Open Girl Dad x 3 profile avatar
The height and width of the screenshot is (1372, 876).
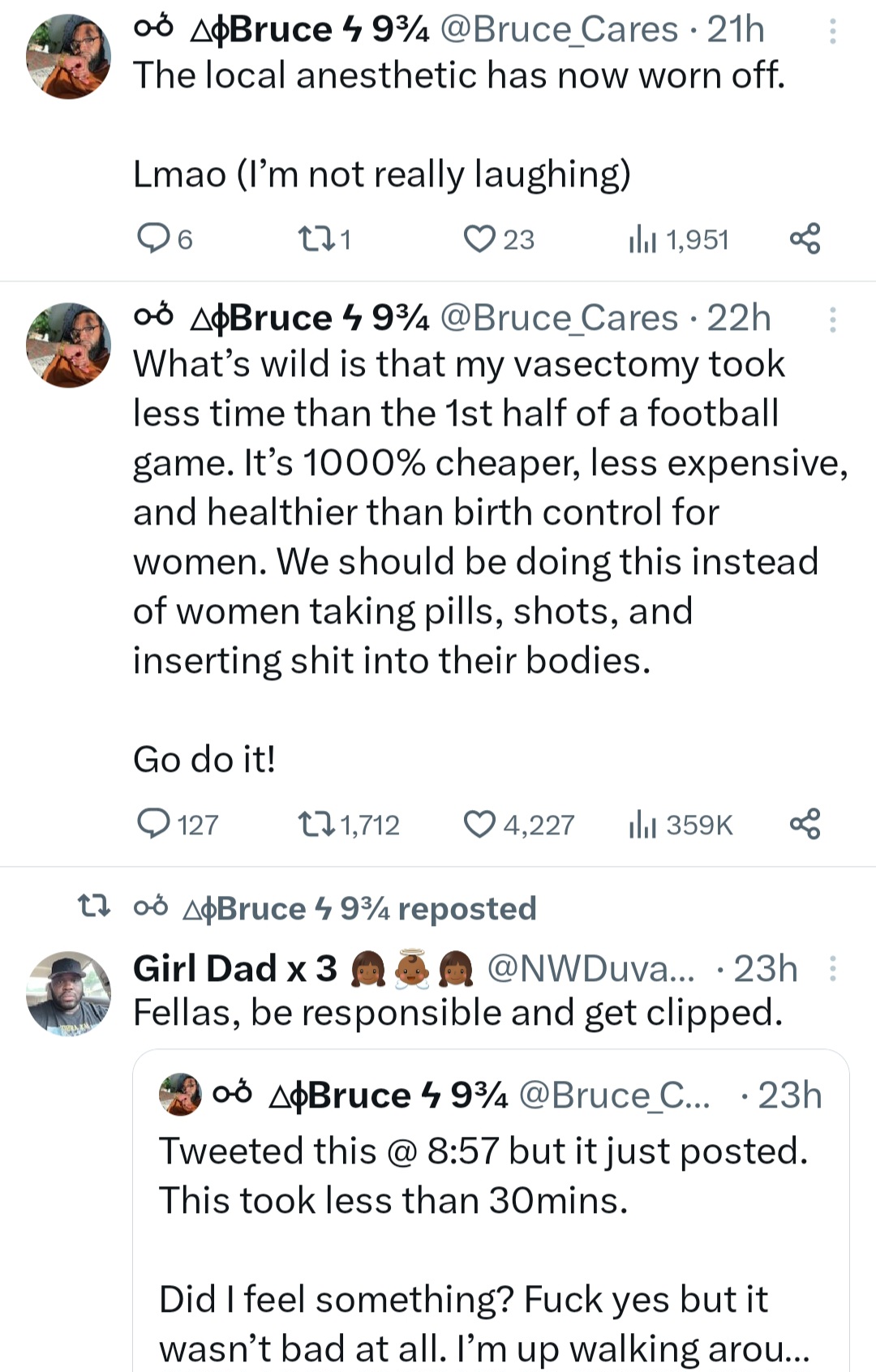pyautogui.click(x=69, y=993)
